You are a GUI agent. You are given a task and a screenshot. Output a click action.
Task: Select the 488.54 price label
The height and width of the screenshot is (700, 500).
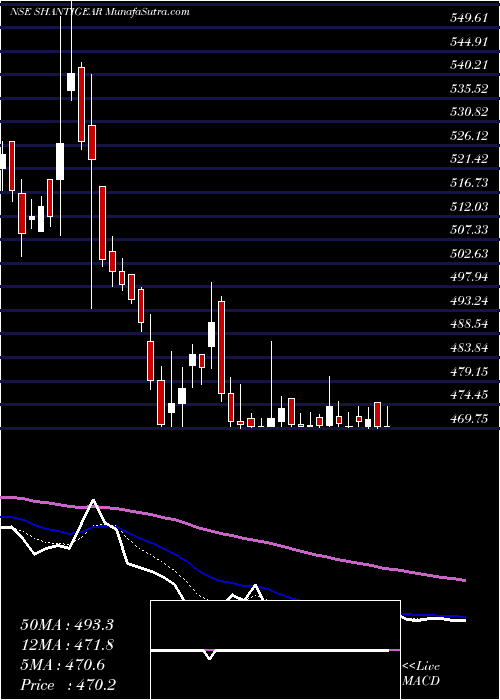tap(469, 324)
